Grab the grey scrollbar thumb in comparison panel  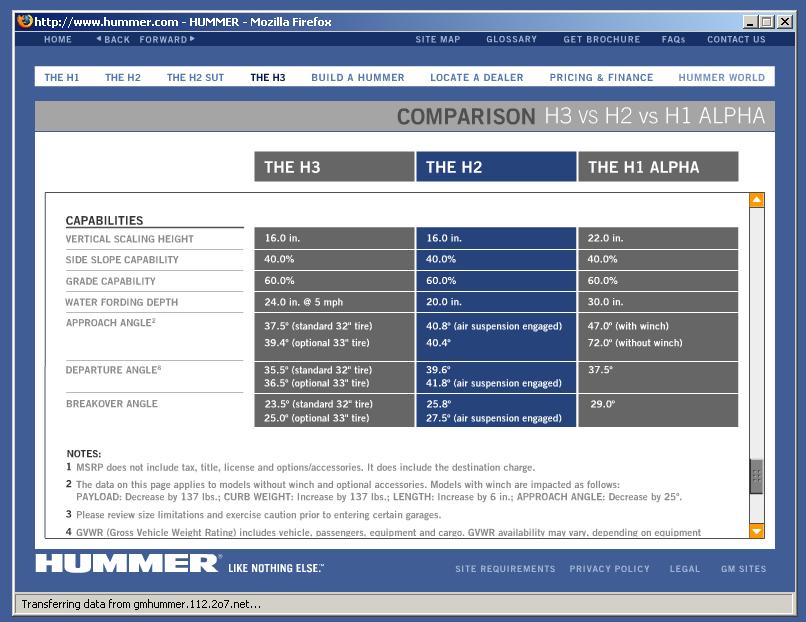(x=756, y=476)
